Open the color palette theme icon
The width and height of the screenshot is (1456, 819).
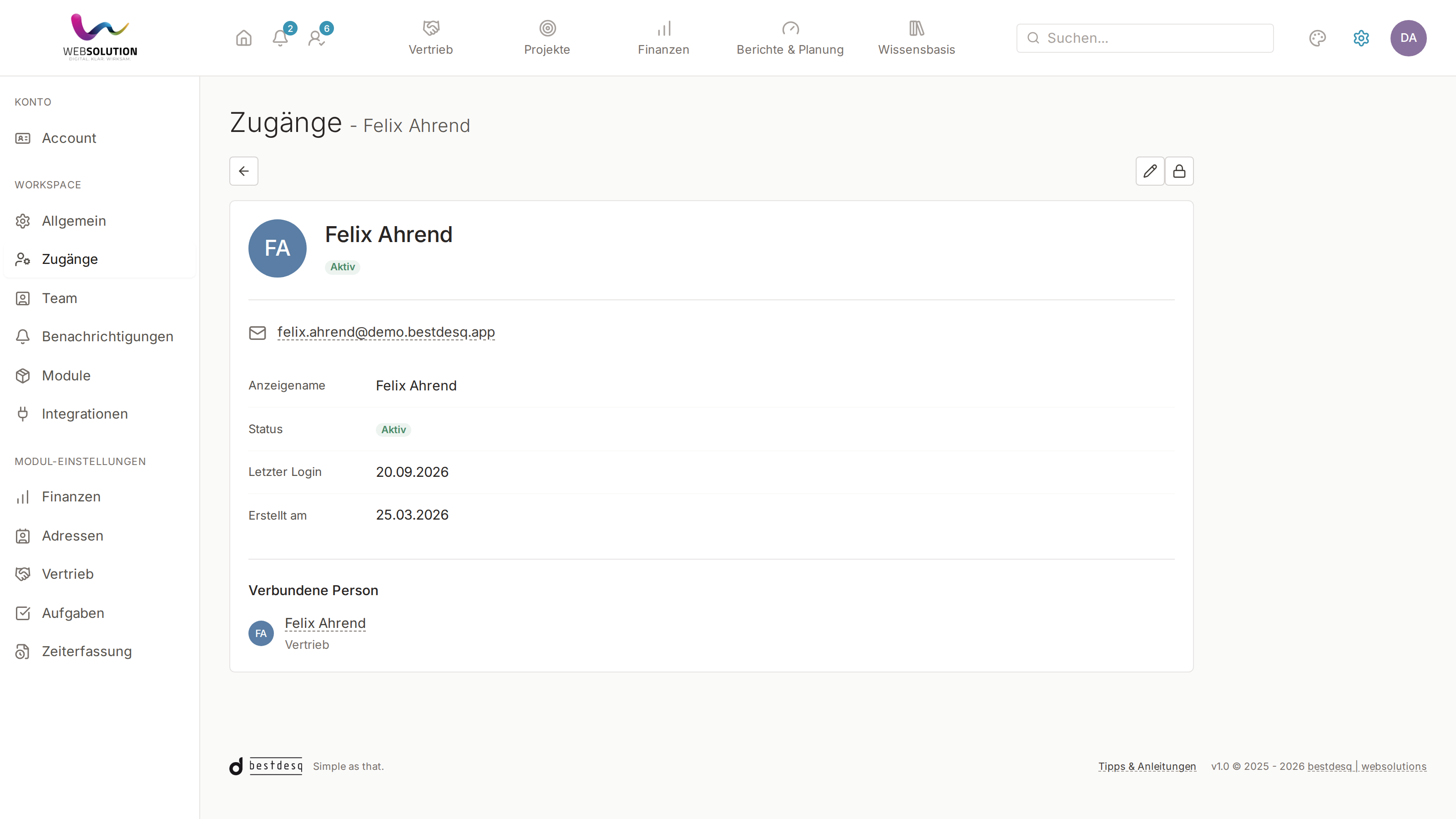(1318, 38)
